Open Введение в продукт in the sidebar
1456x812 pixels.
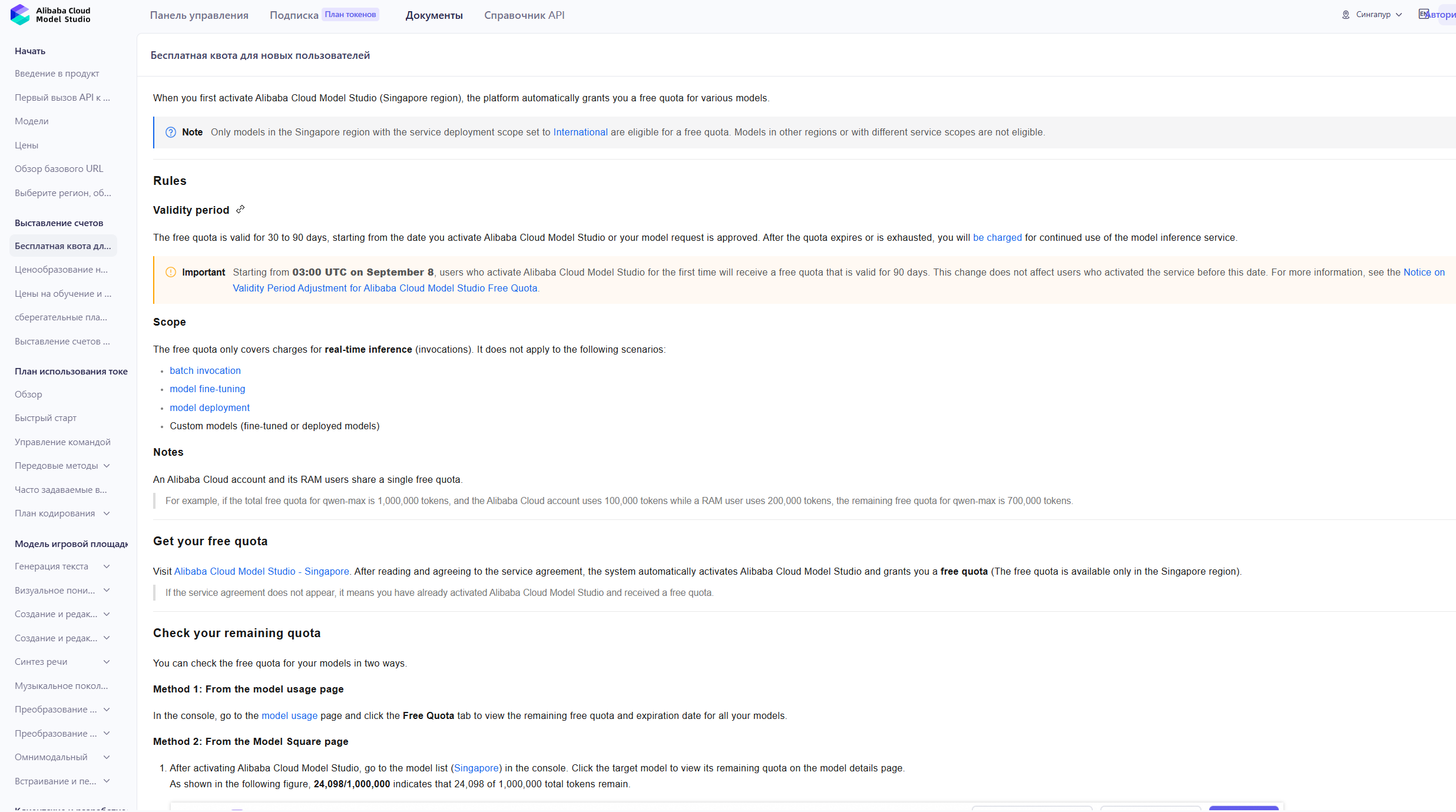coord(57,74)
